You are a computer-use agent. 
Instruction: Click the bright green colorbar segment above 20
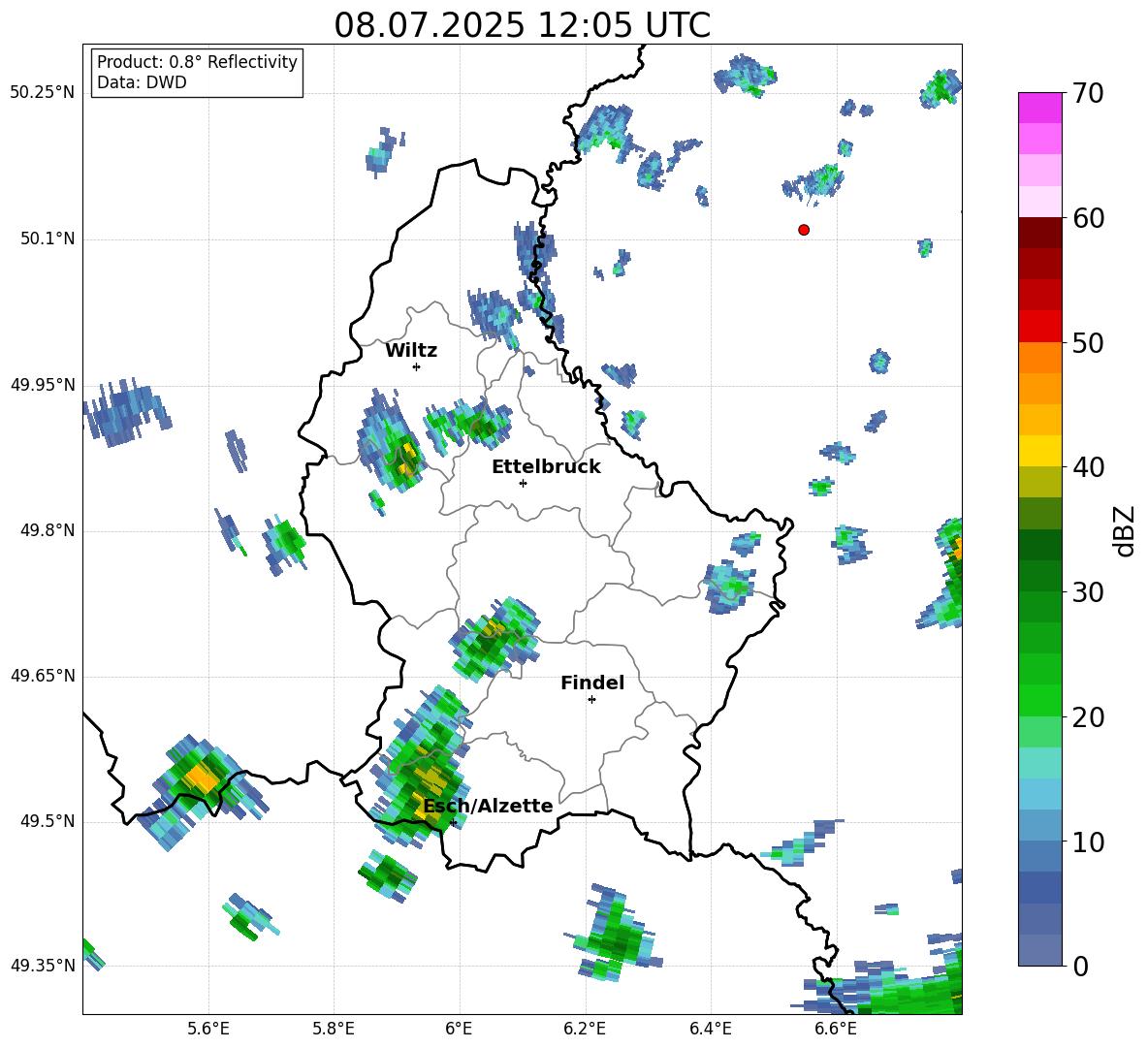tap(1039, 700)
